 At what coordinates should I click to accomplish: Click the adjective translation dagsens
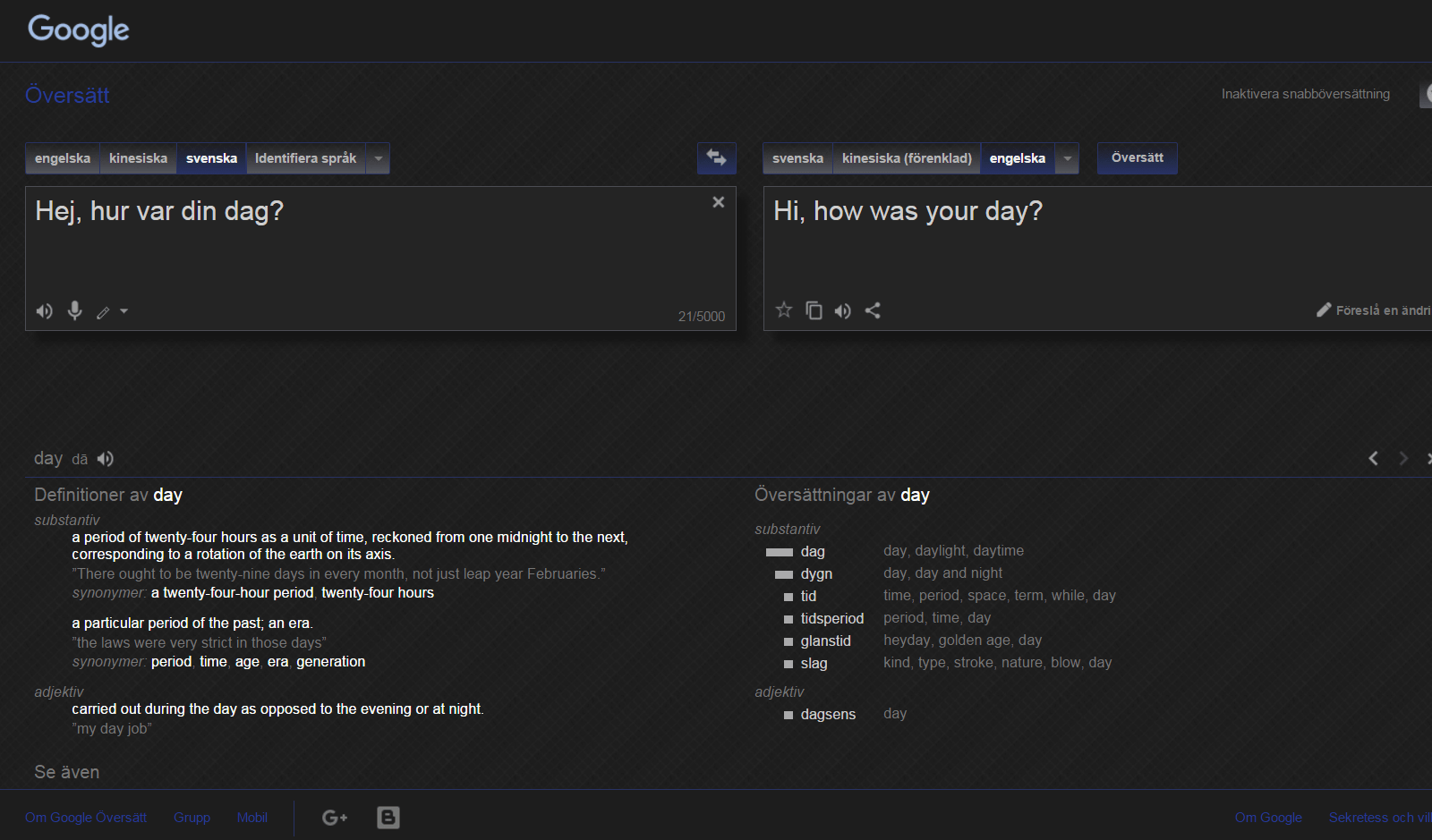pyautogui.click(x=828, y=715)
